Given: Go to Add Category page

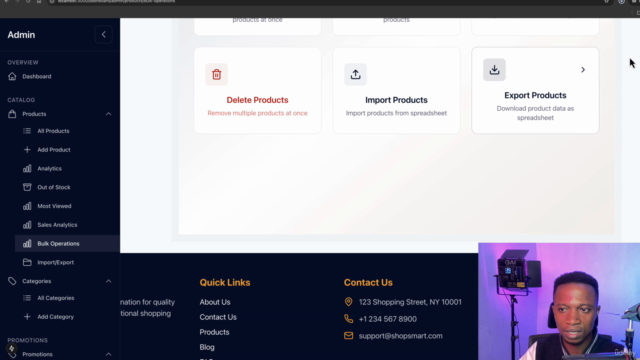Looking at the screenshot, I should tap(56, 317).
